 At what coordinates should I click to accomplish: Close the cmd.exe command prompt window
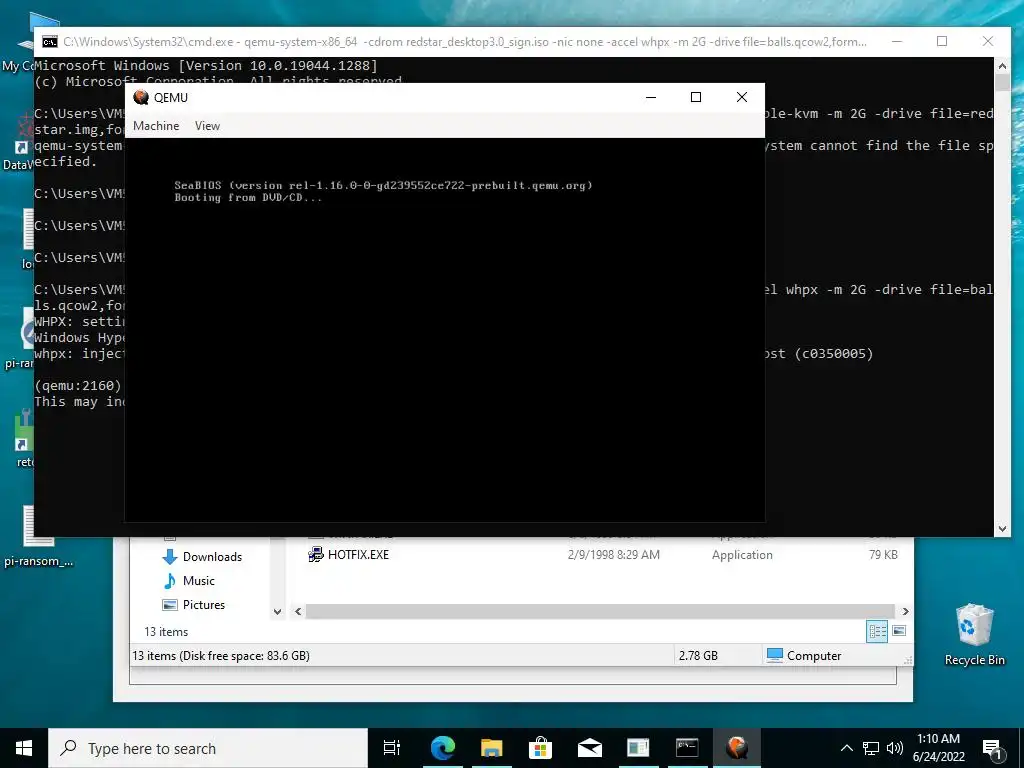988,41
